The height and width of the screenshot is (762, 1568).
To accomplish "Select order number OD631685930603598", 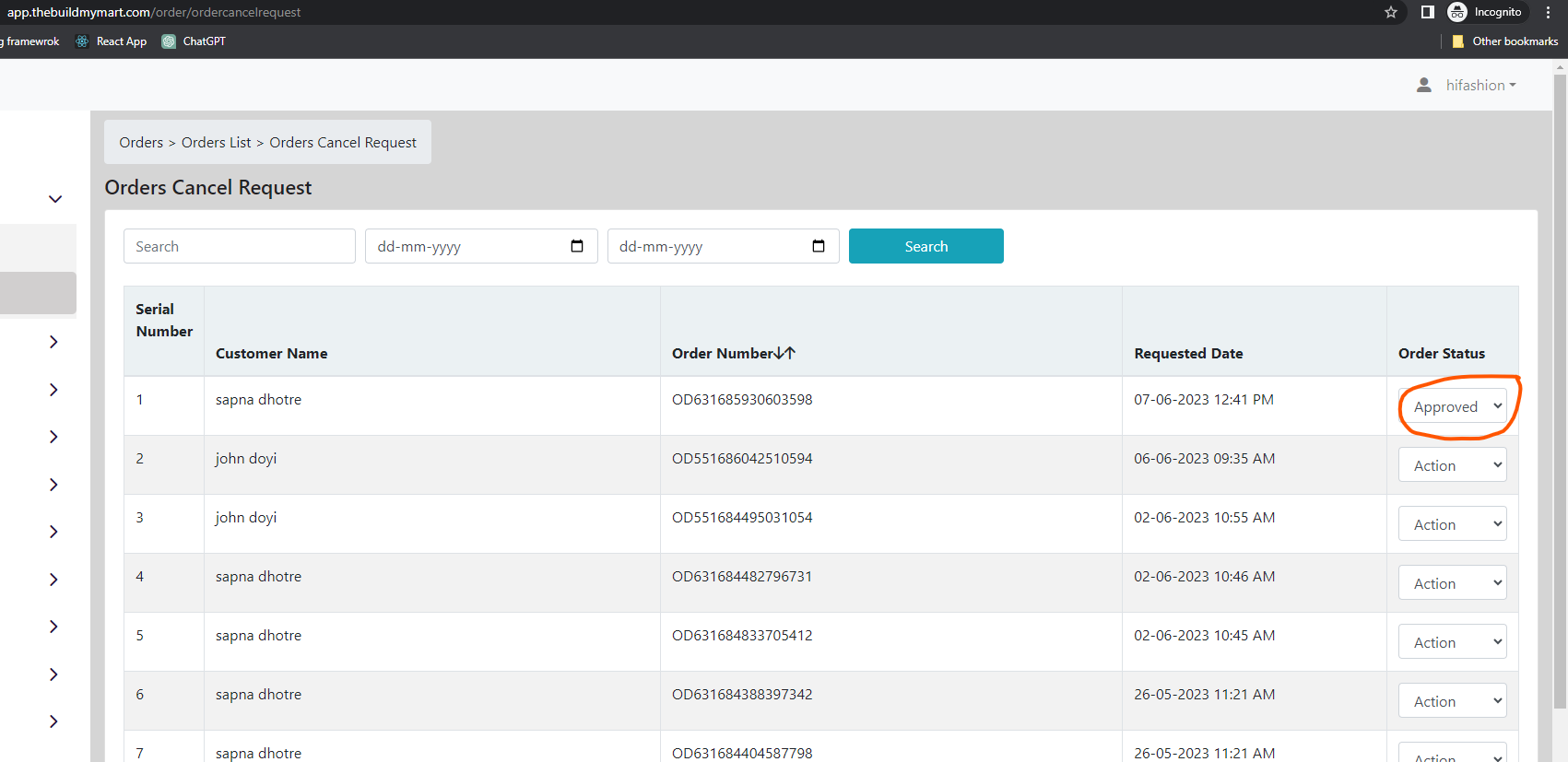I will click(742, 399).
